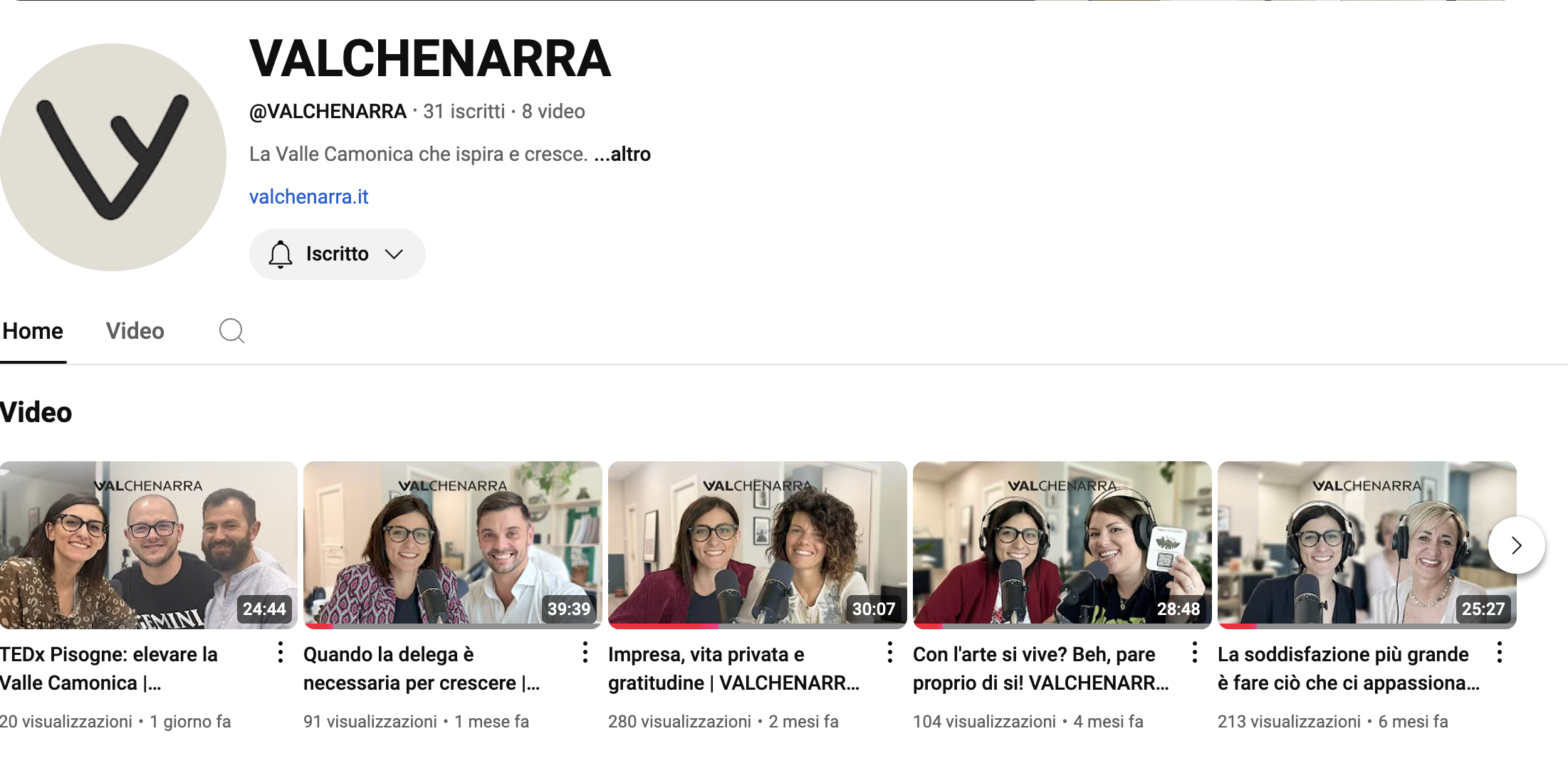
Task: Open Impresa, vita privata e gratitudine title
Action: point(733,668)
